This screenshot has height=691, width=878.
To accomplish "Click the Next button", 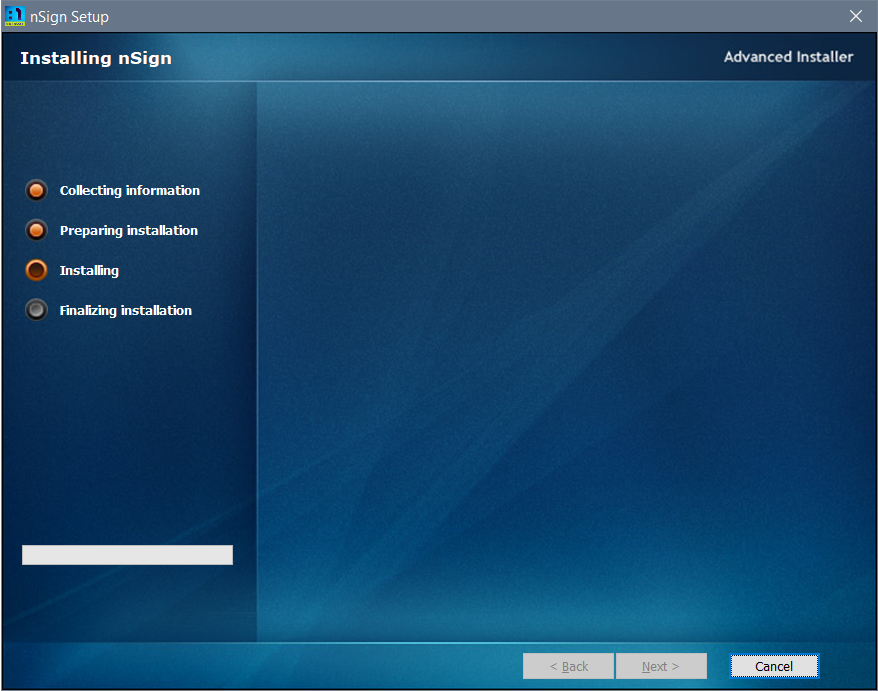I will pyautogui.click(x=661, y=666).
